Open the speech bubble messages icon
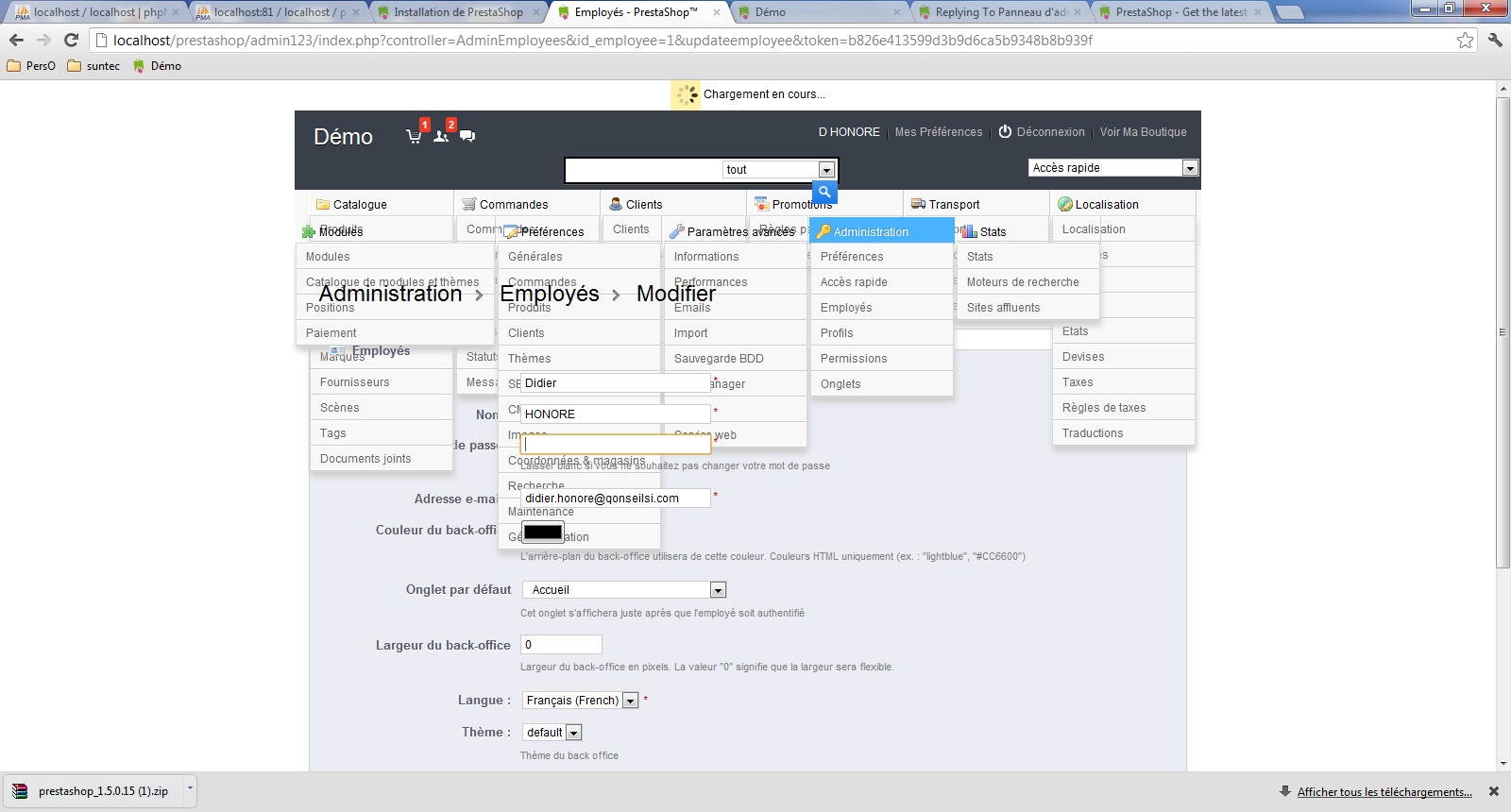Screen dimensions: 1511x812 467,136
